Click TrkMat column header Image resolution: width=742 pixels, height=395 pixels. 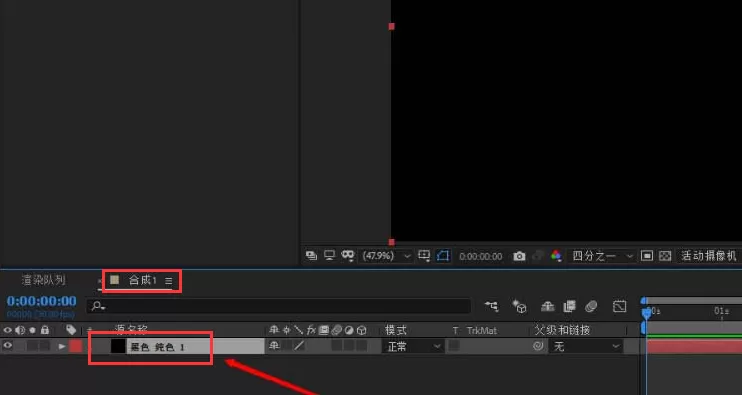pos(481,330)
